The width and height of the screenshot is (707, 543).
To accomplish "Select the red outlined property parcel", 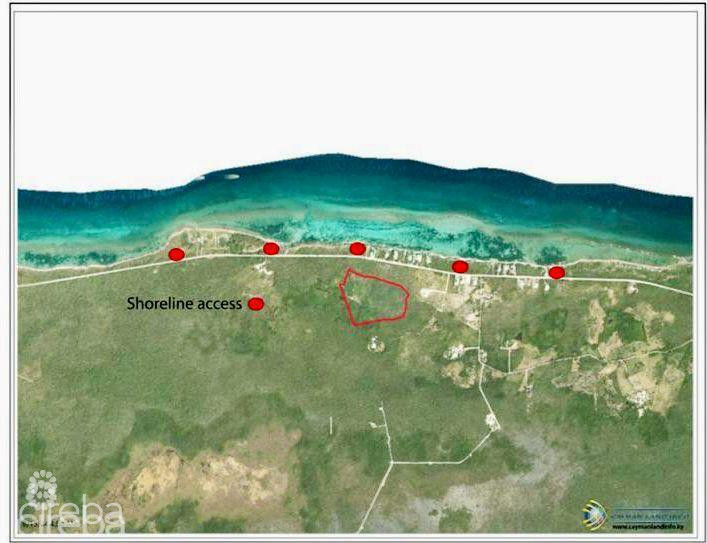I will (374, 298).
